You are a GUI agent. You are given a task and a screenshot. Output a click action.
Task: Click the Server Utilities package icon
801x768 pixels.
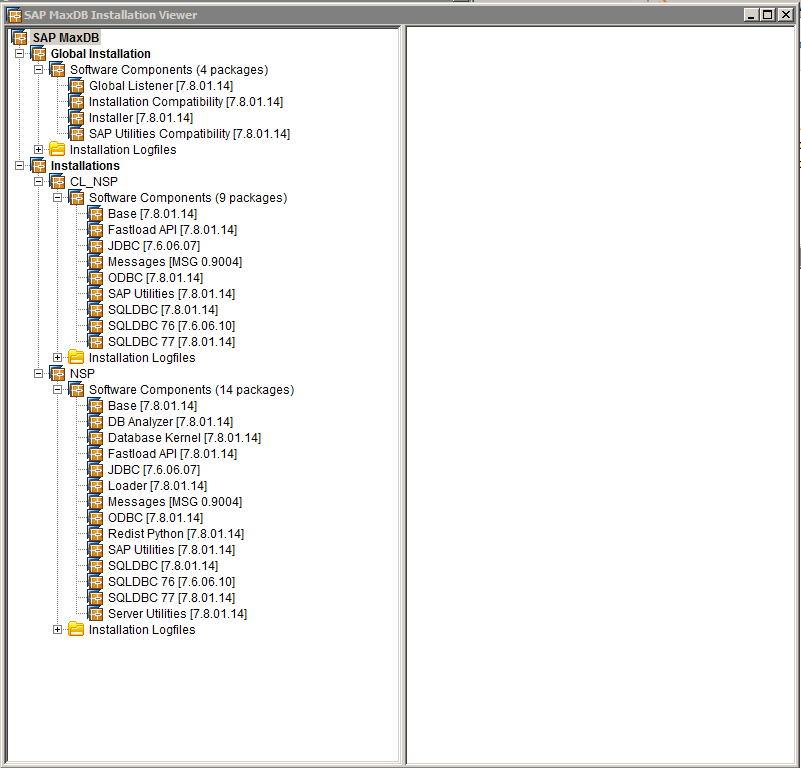(x=96, y=614)
